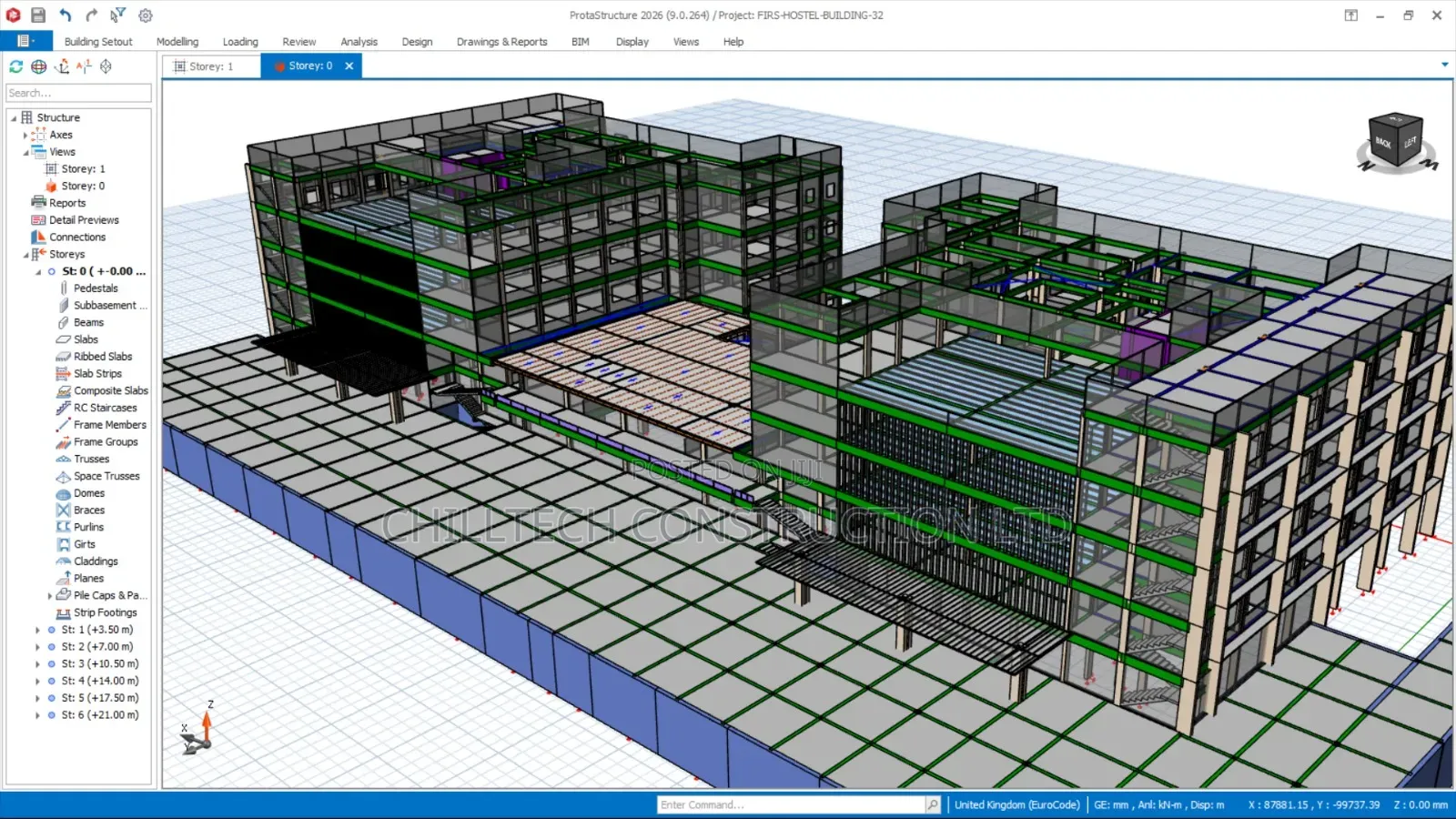Select the Composite Slabs tree item
Image resolution: width=1456 pixels, height=819 pixels.
coord(111,390)
